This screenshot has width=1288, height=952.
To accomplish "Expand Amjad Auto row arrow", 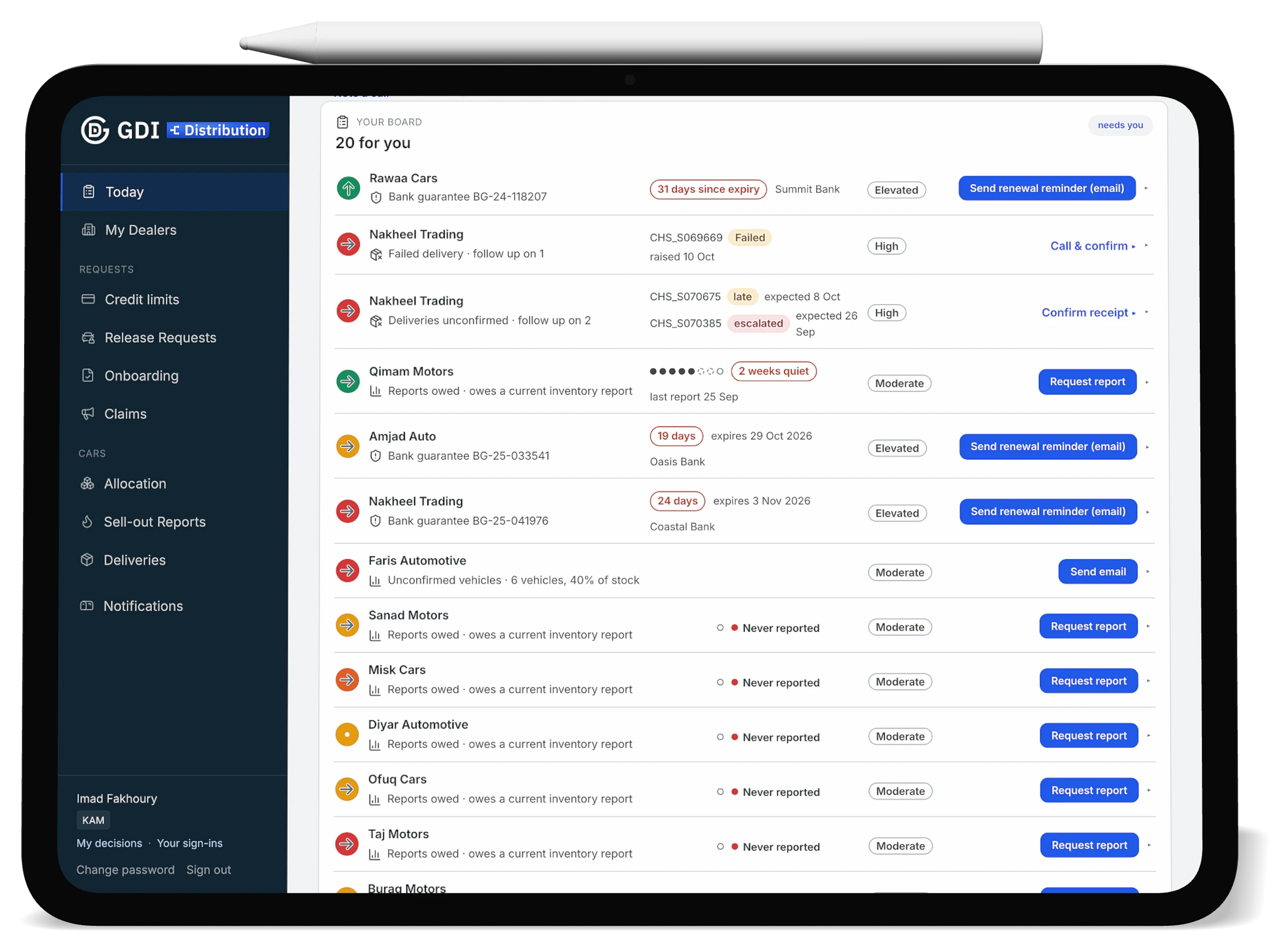I will tap(1147, 447).
